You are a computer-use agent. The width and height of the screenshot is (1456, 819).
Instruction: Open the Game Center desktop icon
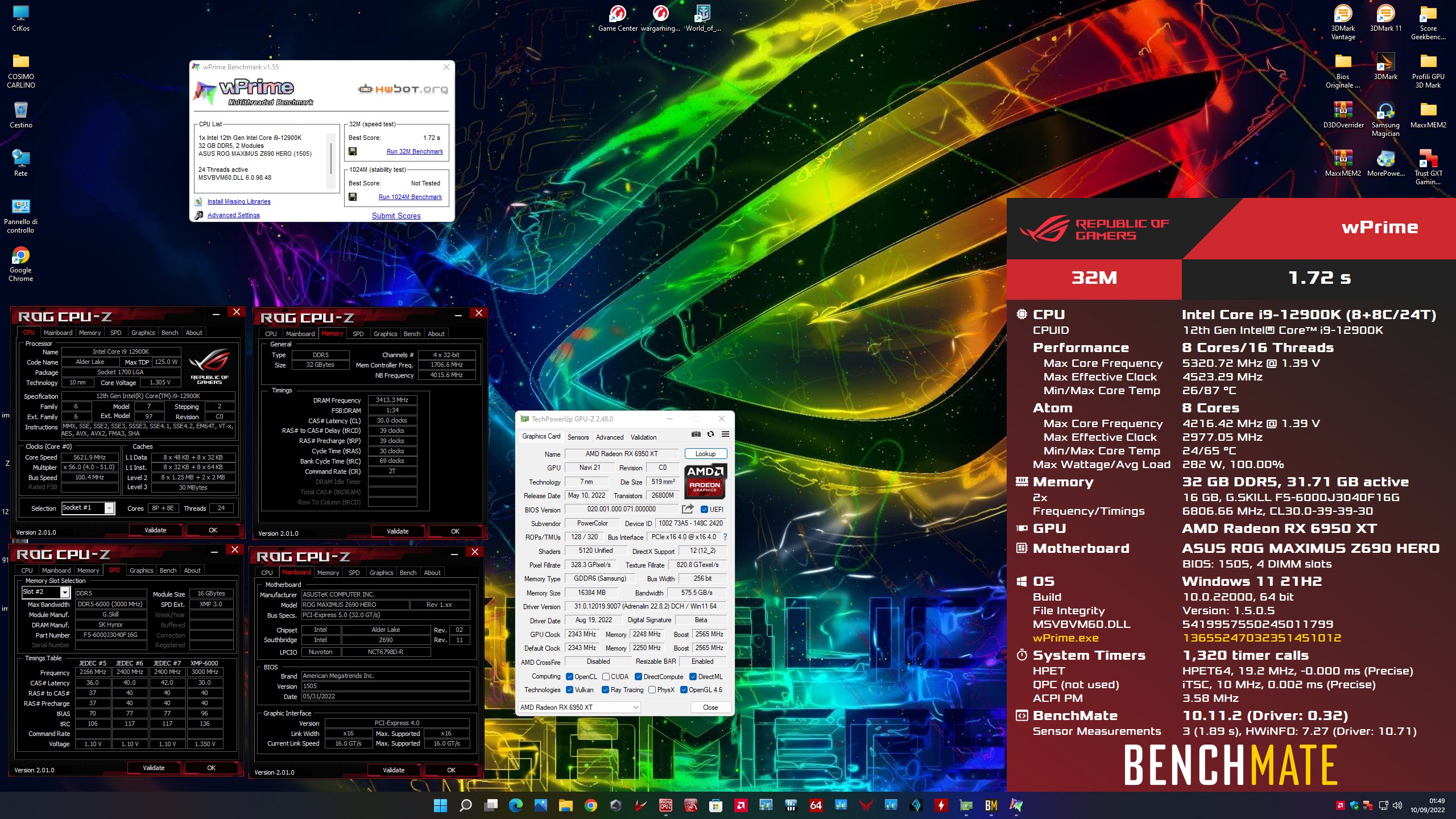pyautogui.click(x=618, y=18)
